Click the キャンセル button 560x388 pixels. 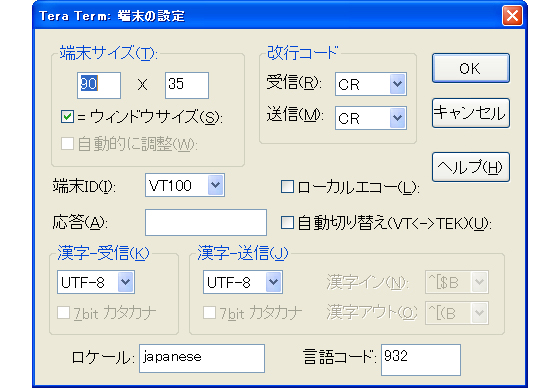(x=471, y=113)
